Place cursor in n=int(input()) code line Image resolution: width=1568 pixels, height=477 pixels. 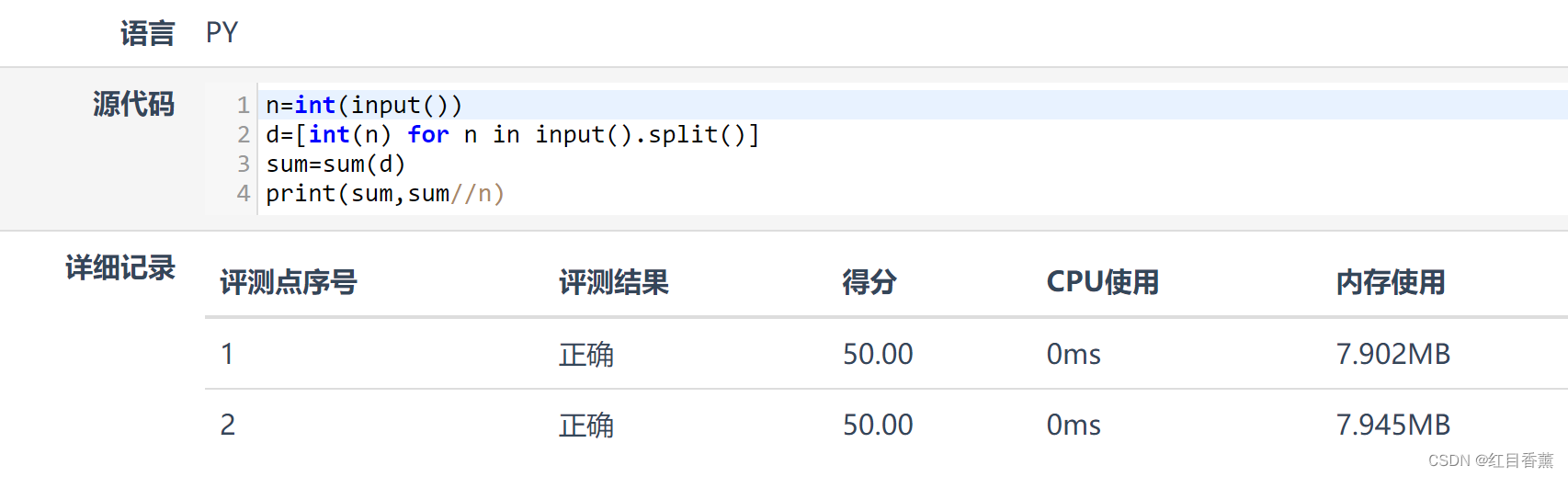coord(364,106)
